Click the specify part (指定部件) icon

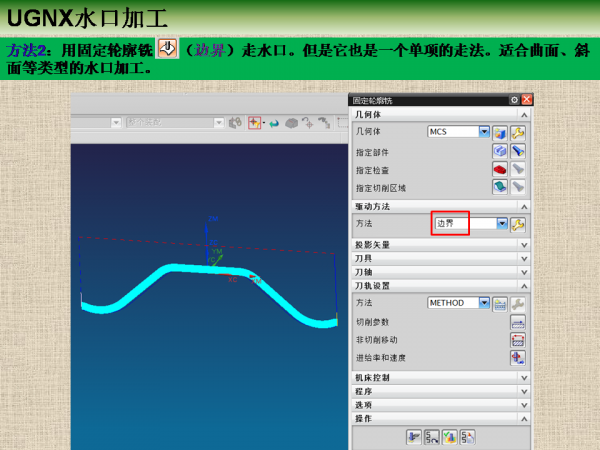click(500, 151)
